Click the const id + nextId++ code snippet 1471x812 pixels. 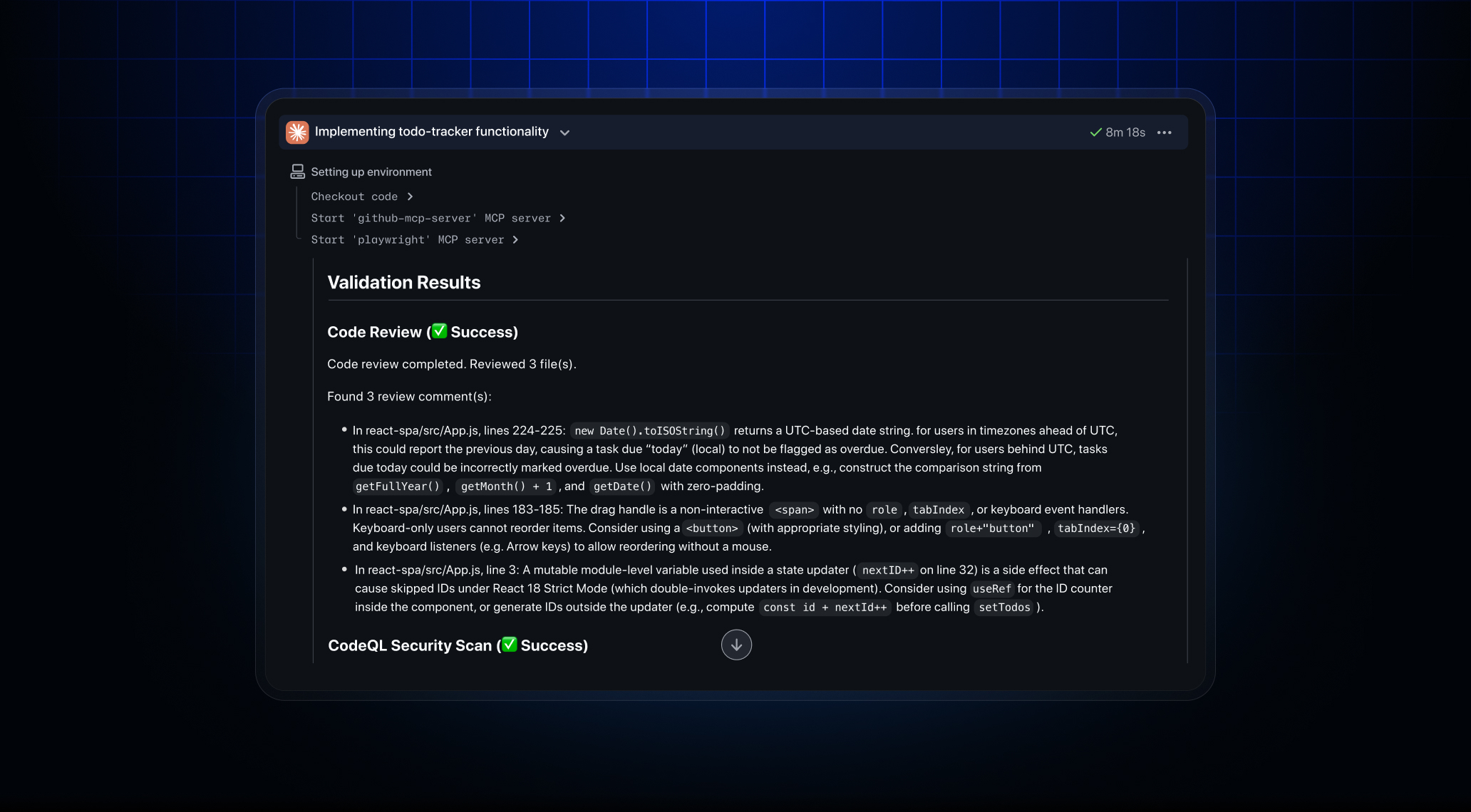pos(825,608)
